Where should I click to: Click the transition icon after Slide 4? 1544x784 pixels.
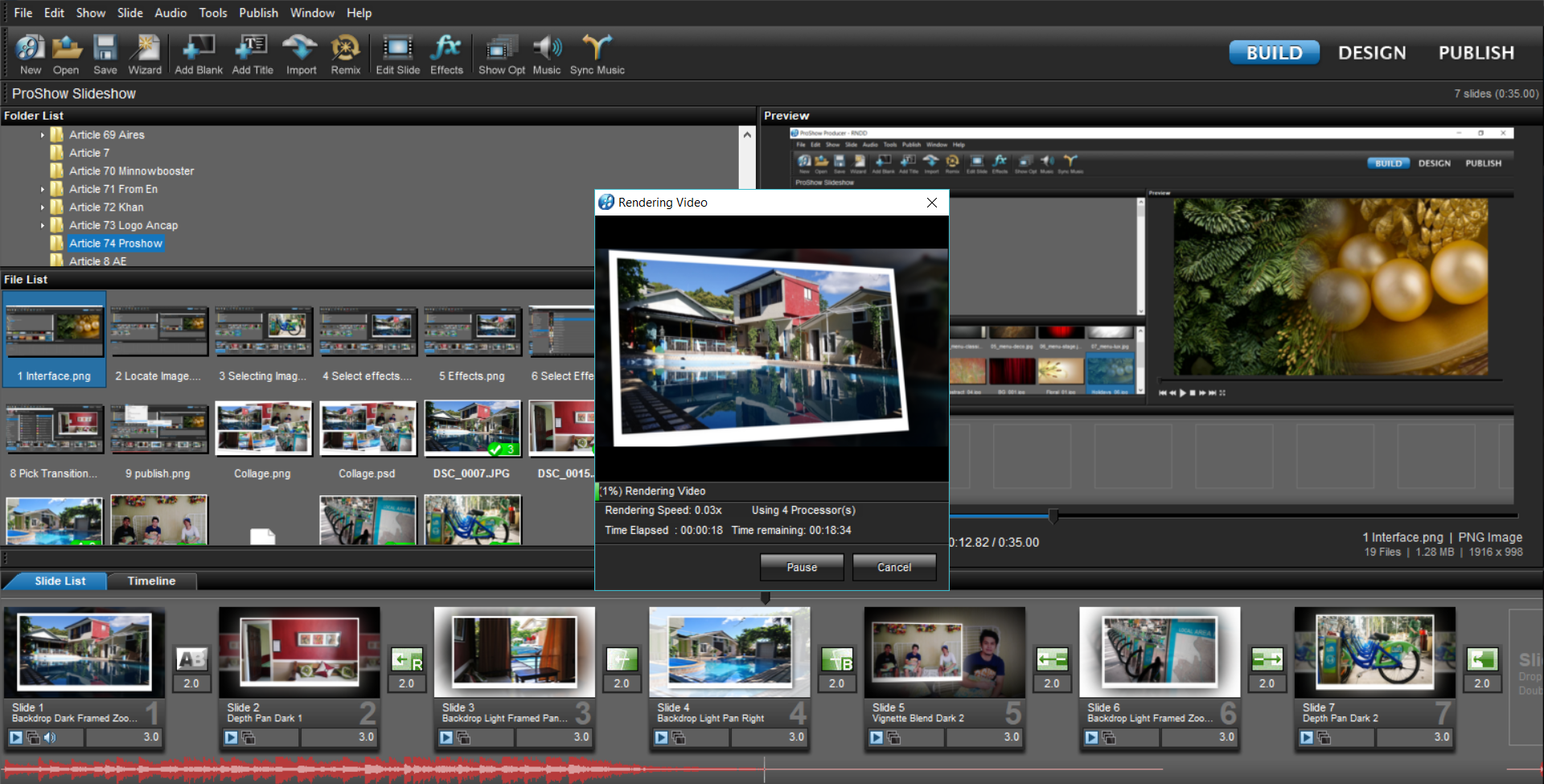(837, 659)
